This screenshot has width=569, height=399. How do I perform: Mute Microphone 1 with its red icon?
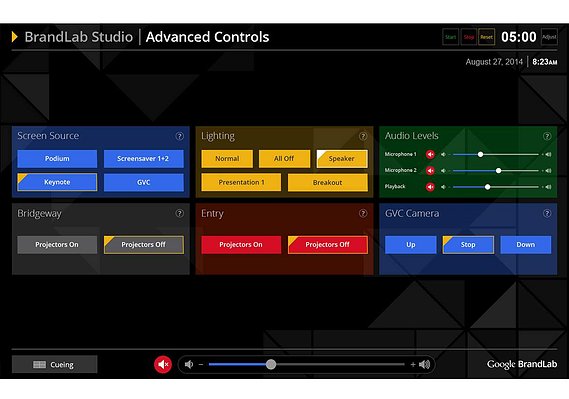click(430, 155)
